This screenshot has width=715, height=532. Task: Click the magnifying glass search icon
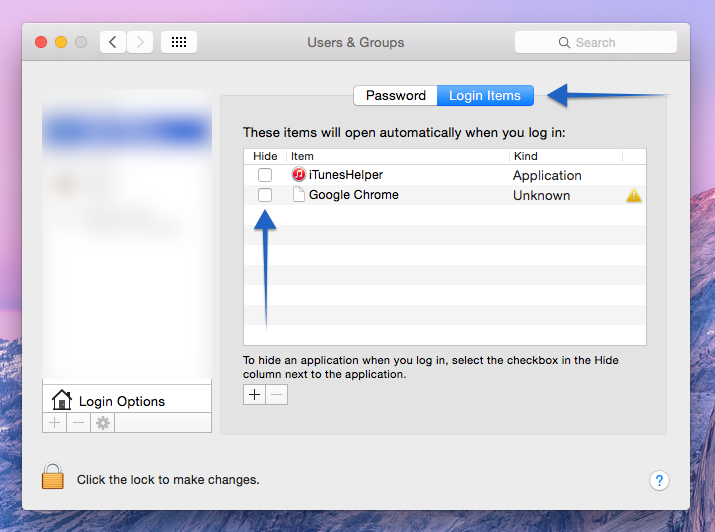564,42
